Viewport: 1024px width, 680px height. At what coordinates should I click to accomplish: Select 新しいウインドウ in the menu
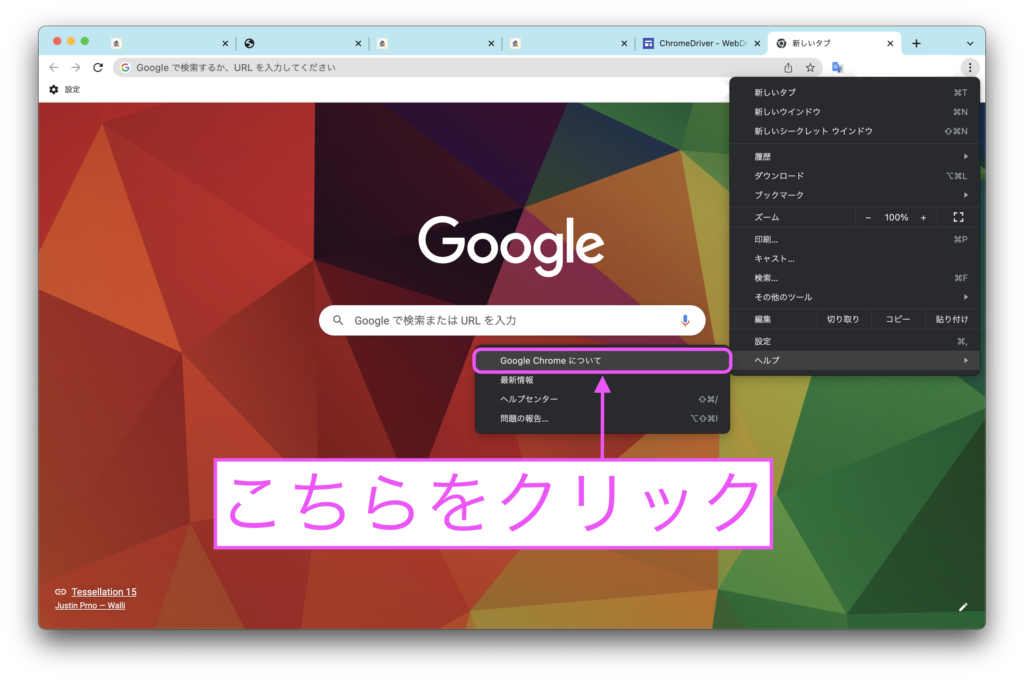(x=855, y=112)
